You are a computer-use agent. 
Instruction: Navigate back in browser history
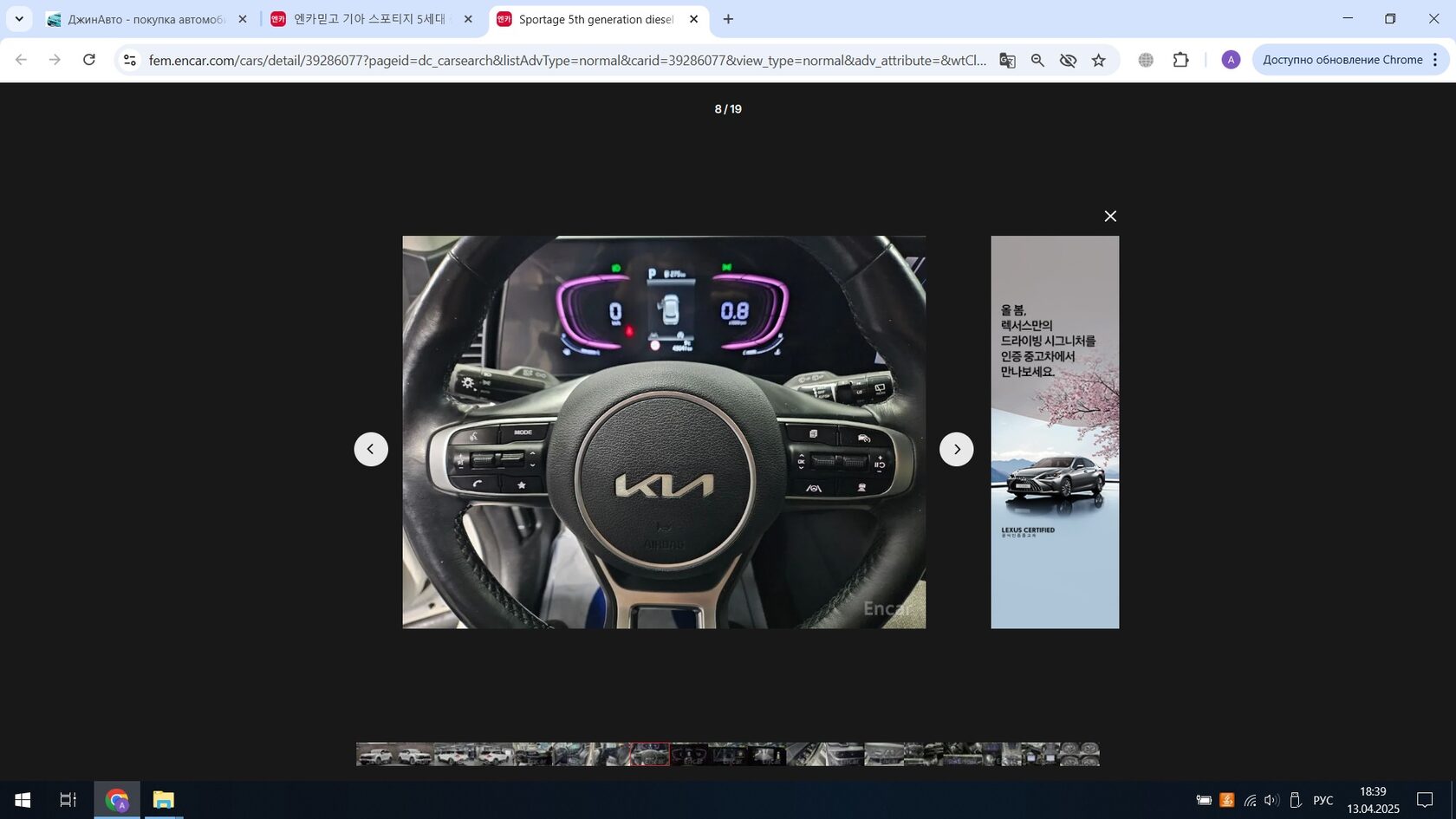pyautogui.click(x=22, y=60)
